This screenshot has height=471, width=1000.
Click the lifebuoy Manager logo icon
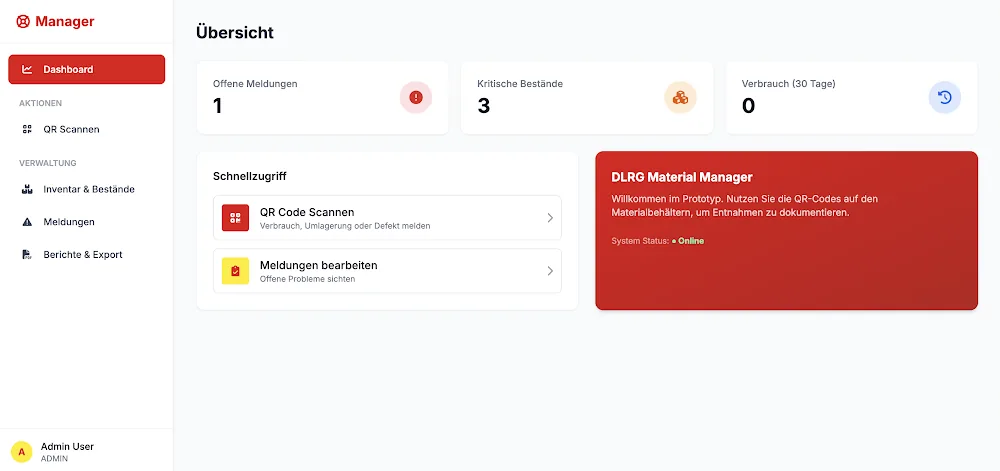[23, 22]
